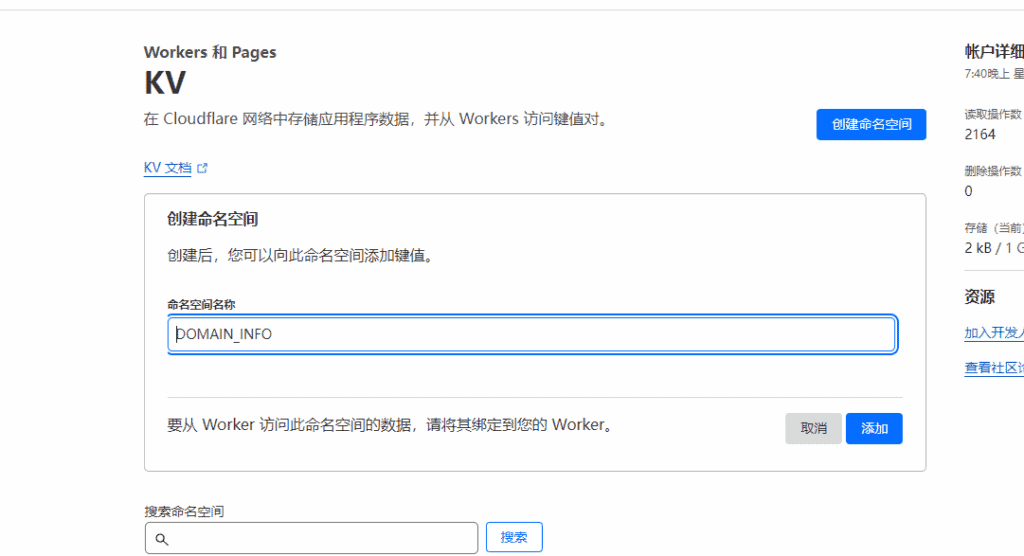Click the 命名空间名称 field label
This screenshot has height=556, width=1024.
(201, 304)
